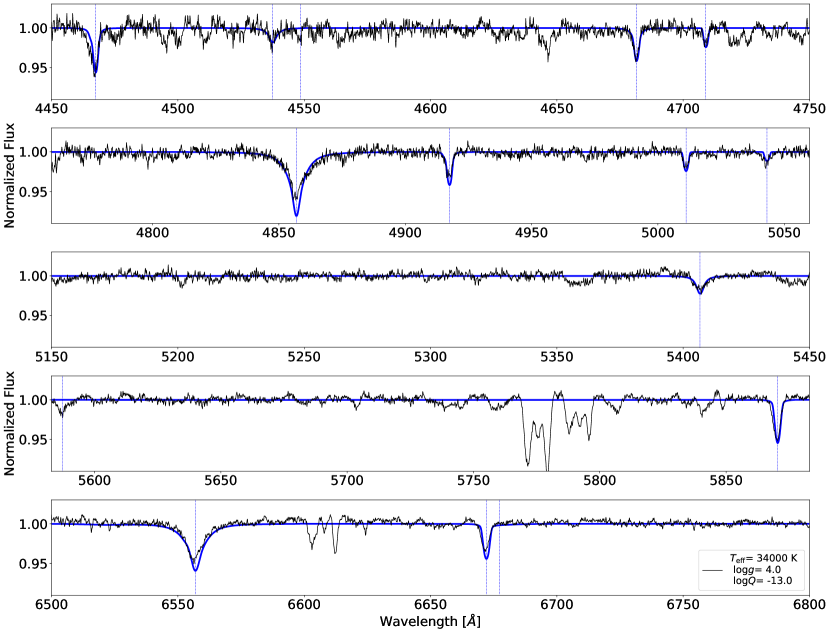Click the 0.95 flux label in the 6500–6800 panel

point(33,564)
